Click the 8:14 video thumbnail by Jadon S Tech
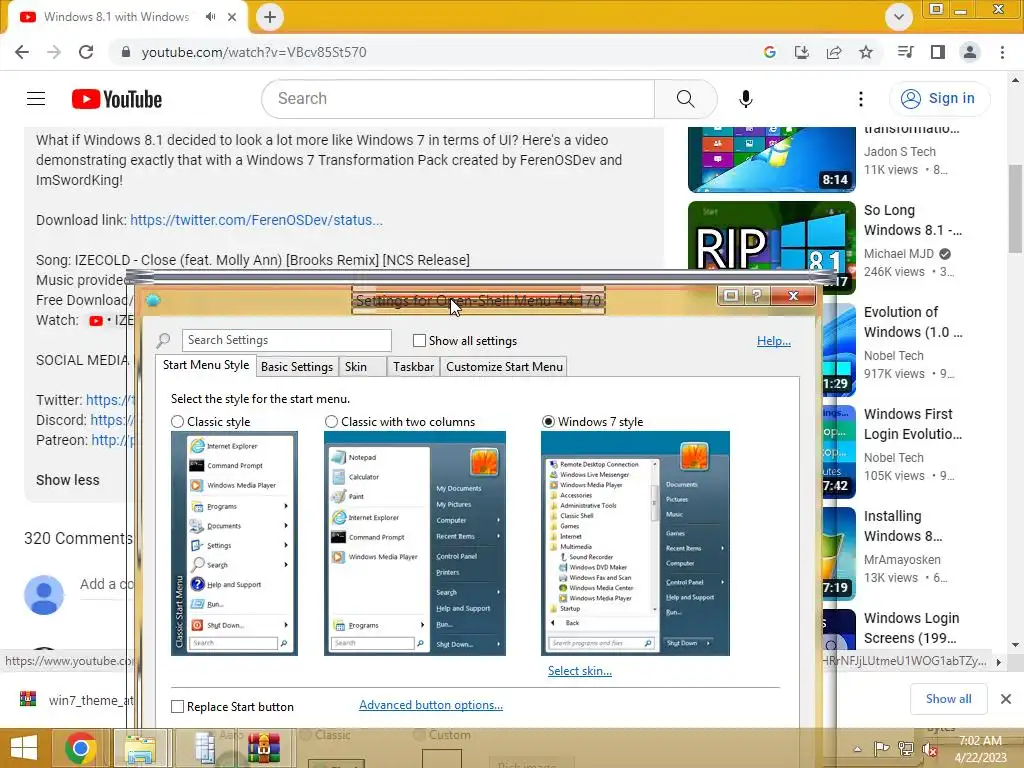Image resolution: width=1024 pixels, height=768 pixels. pos(771,160)
